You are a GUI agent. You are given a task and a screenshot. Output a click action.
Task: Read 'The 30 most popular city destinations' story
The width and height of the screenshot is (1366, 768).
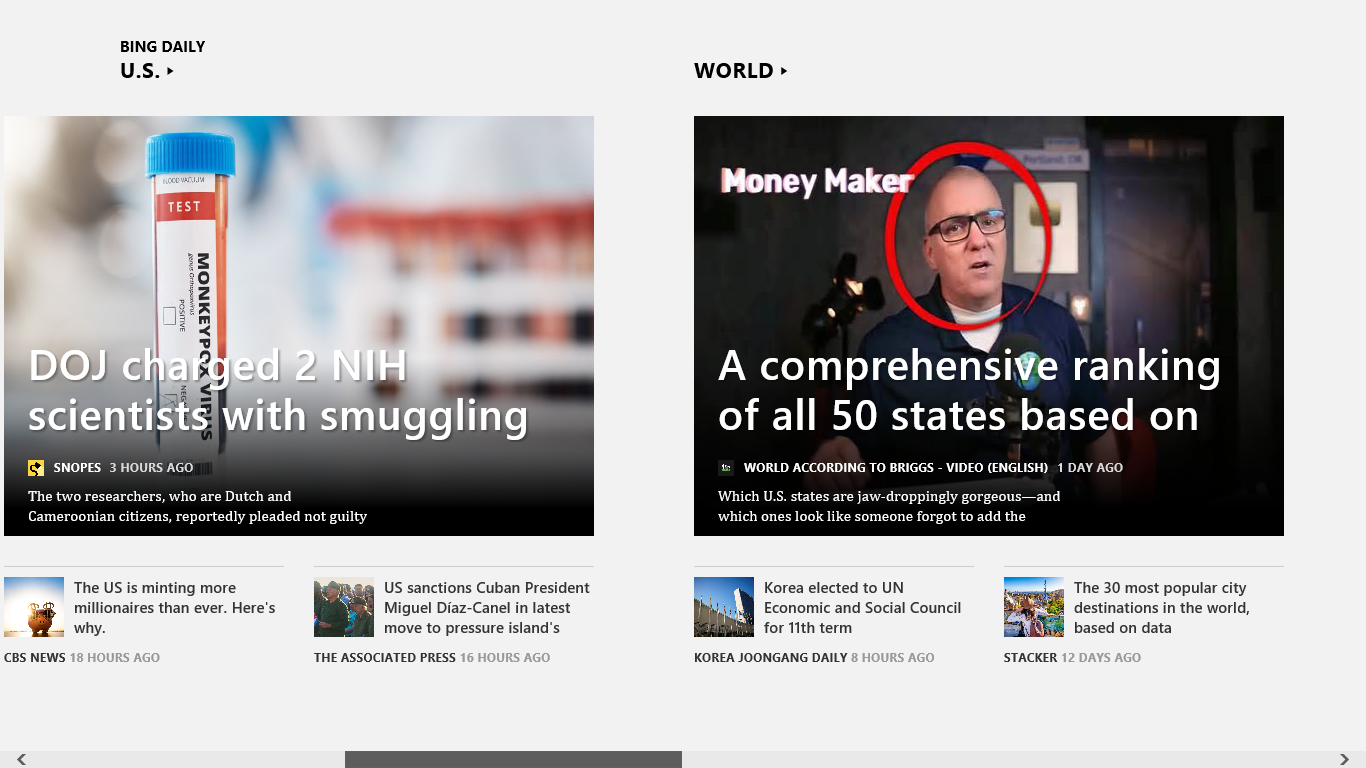click(x=1161, y=608)
